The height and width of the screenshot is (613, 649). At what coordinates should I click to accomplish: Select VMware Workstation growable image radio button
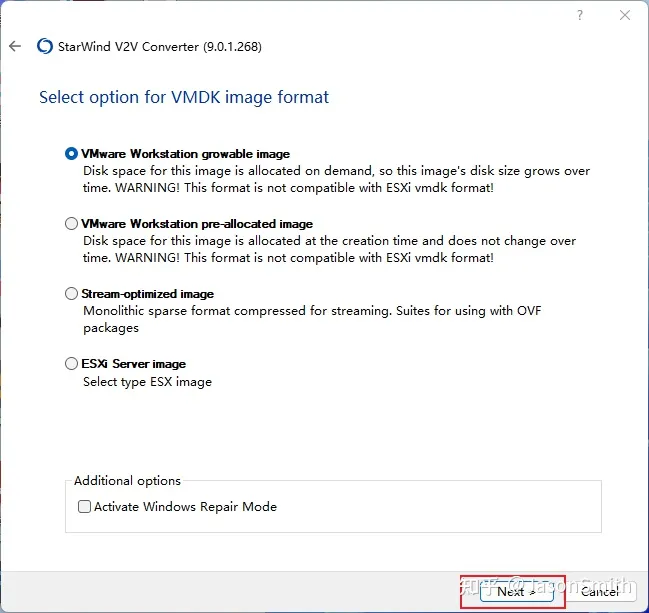tap(71, 154)
